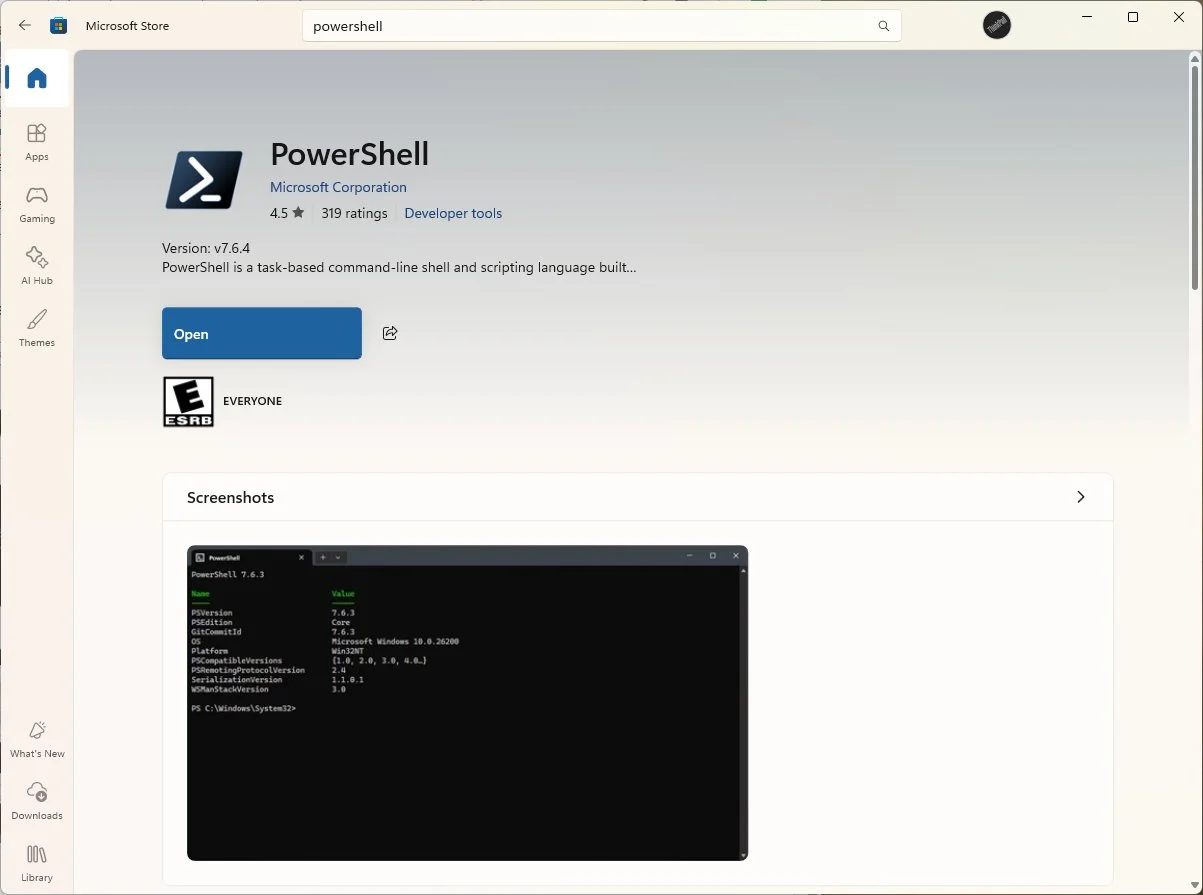Screen dimensions: 1203x895
Task: Click the Version: v7.6.4 text
Action: pyautogui.click(x=206, y=248)
